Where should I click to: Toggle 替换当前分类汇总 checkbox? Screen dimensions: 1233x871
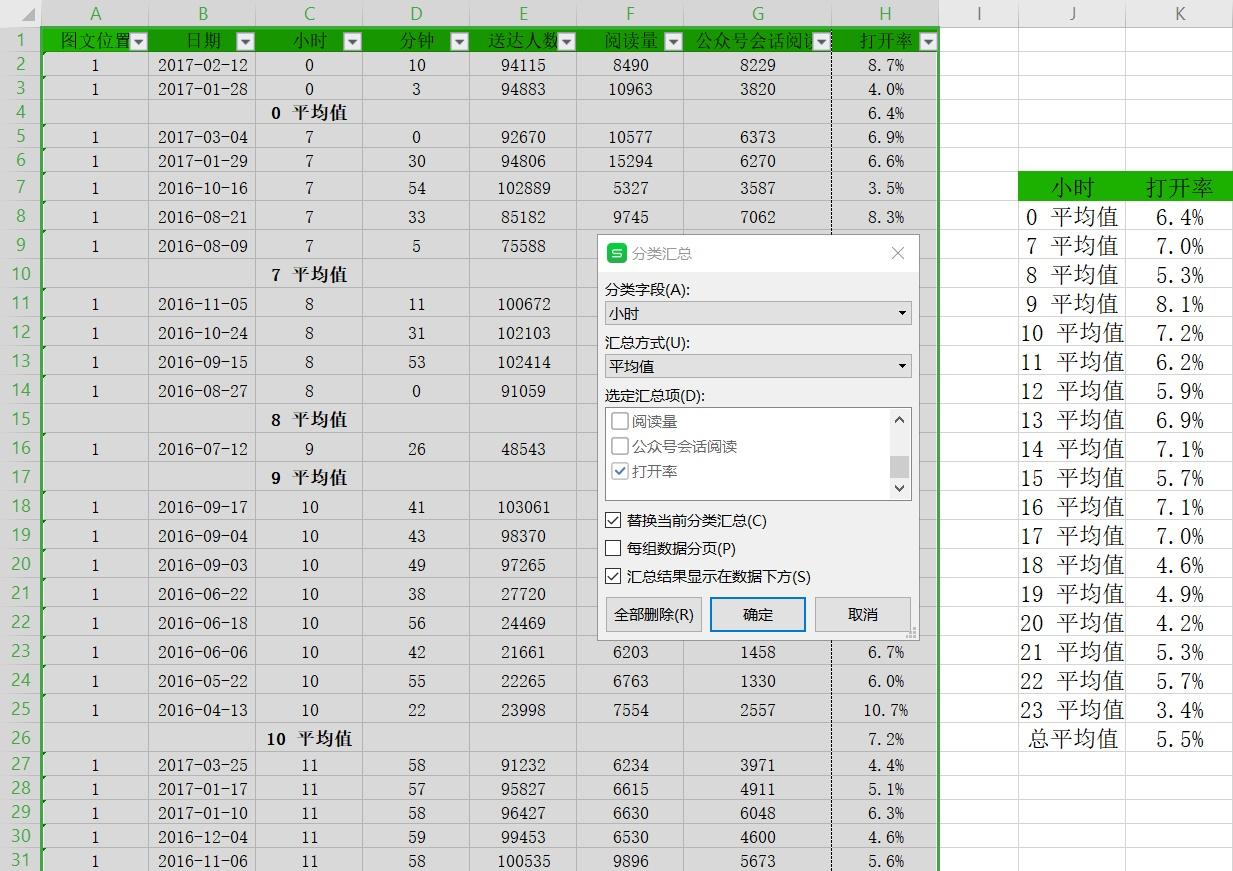[x=614, y=520]
